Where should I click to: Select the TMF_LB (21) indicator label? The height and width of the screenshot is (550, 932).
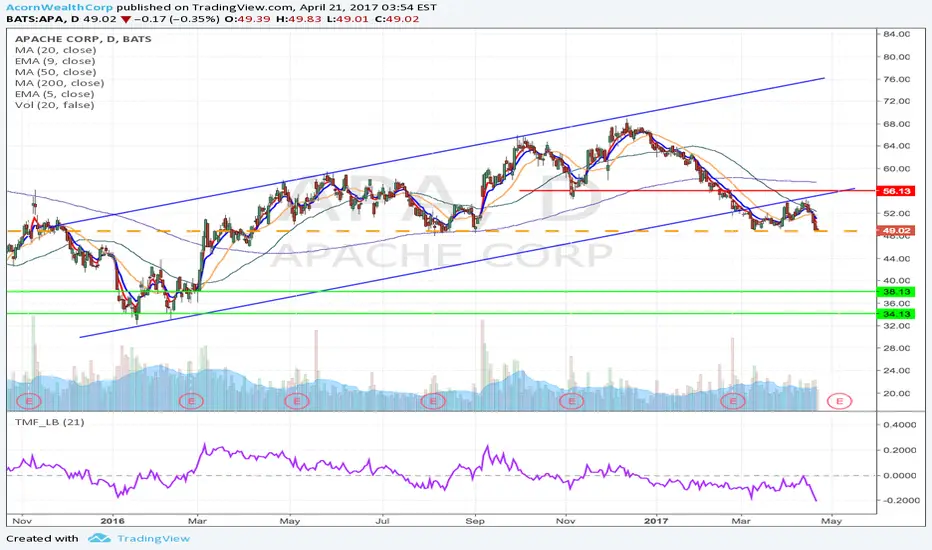(x=49, y=422)
